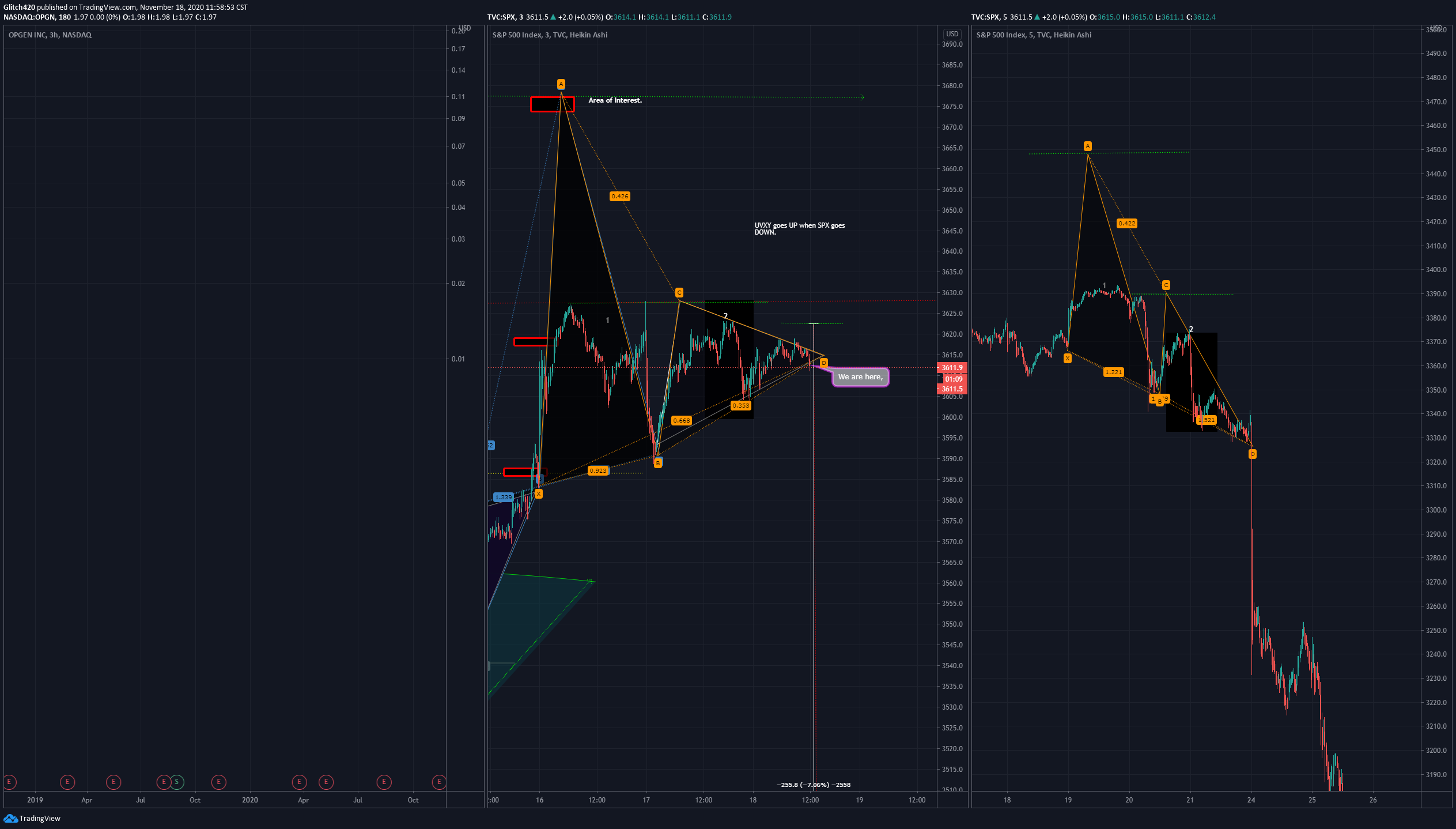Click the 0.426 ratio label on the middle chart

[620, 197]
